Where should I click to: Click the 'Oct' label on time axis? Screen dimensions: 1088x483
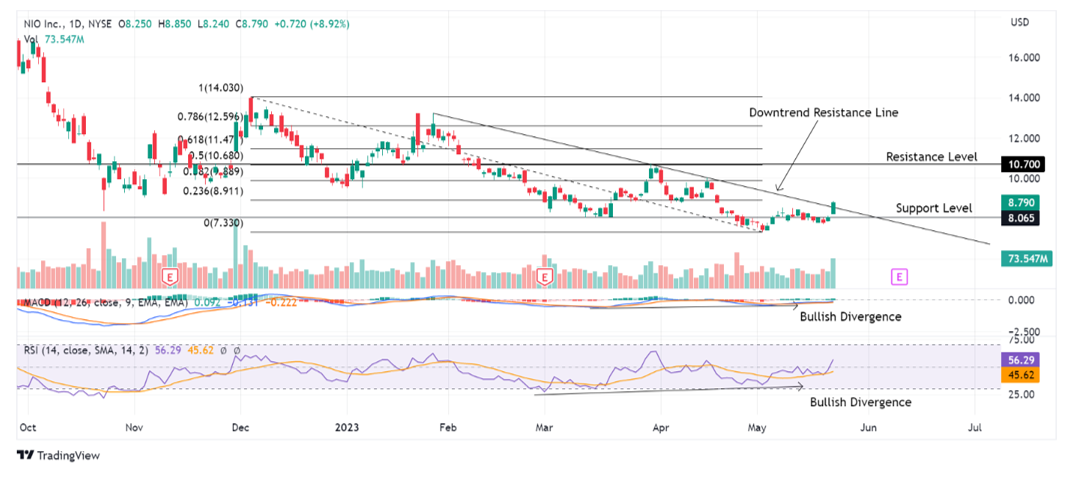29,428
